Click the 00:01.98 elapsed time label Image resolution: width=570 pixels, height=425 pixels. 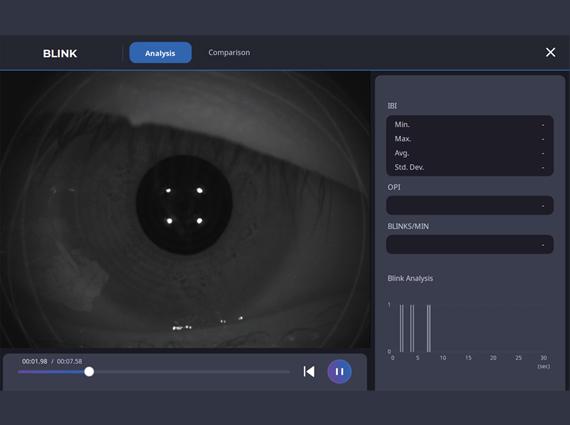[35, 361]
